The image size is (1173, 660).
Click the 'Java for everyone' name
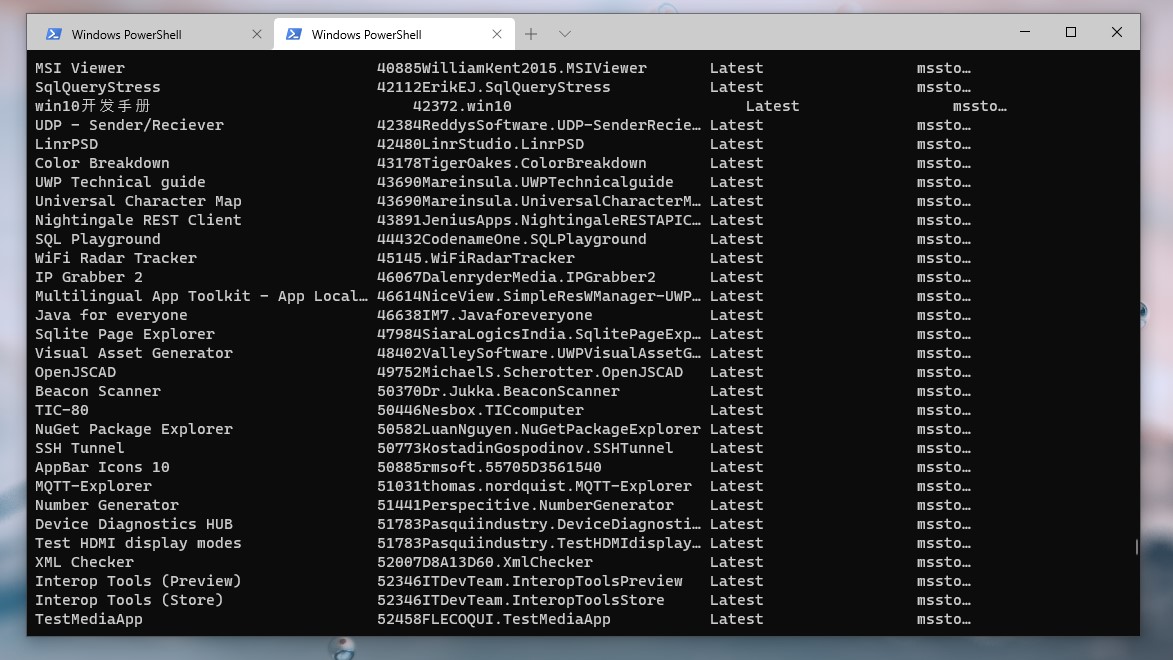[x=111, y=315]
